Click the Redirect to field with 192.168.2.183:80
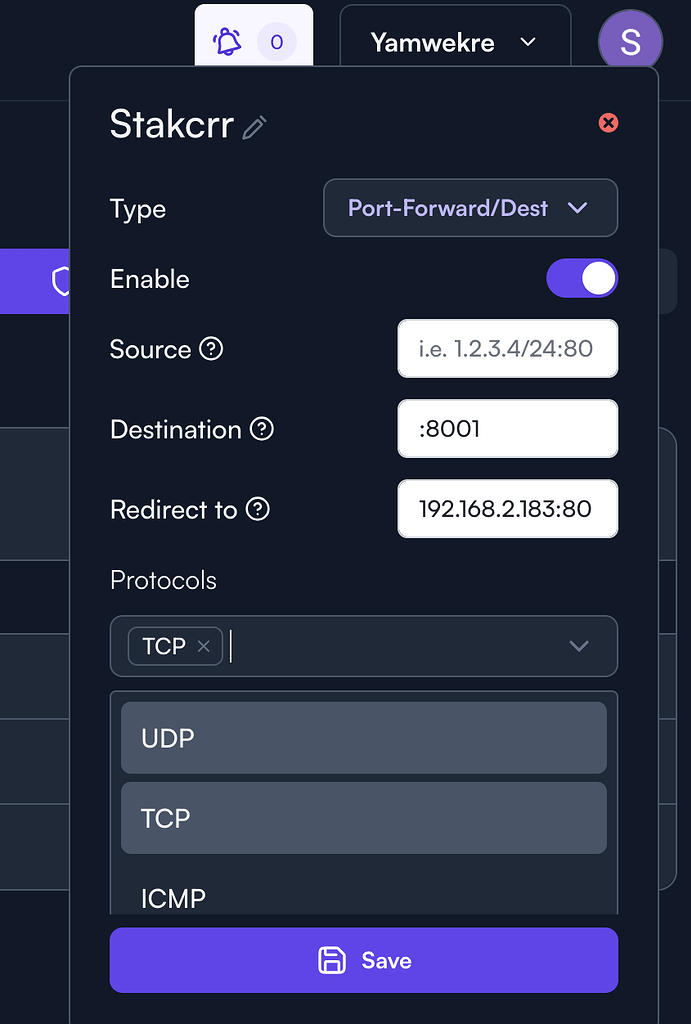This screenshot has height=1024, width=691. click(x=507, y=508)
